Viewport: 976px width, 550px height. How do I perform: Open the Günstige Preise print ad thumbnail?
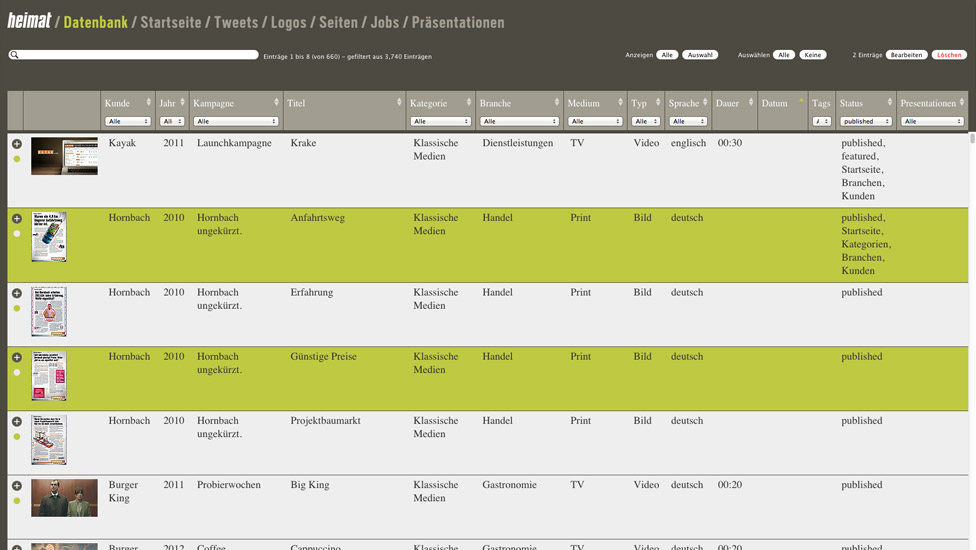[49, 376]
